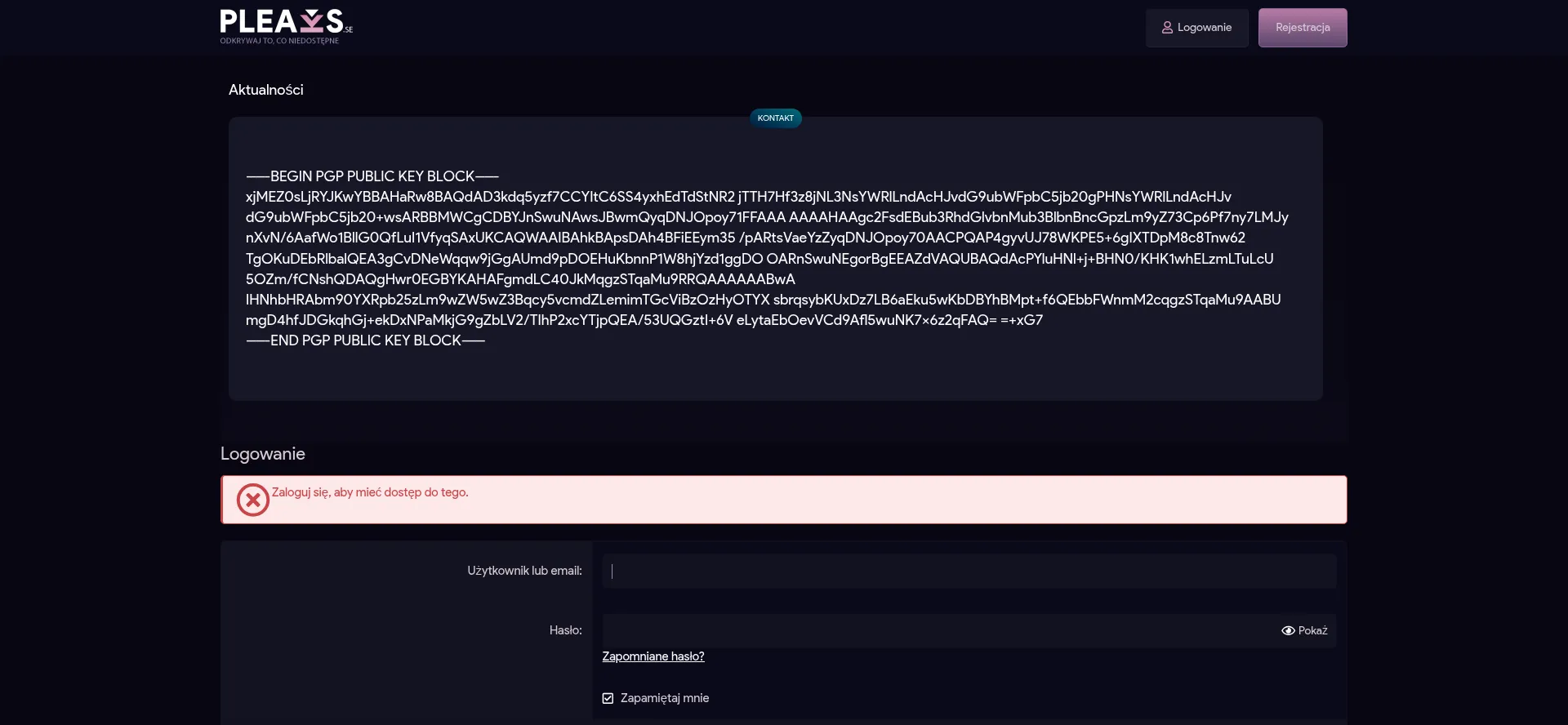
Task: Click the Pokaż text to reveal password
Action: point(1312,631)
